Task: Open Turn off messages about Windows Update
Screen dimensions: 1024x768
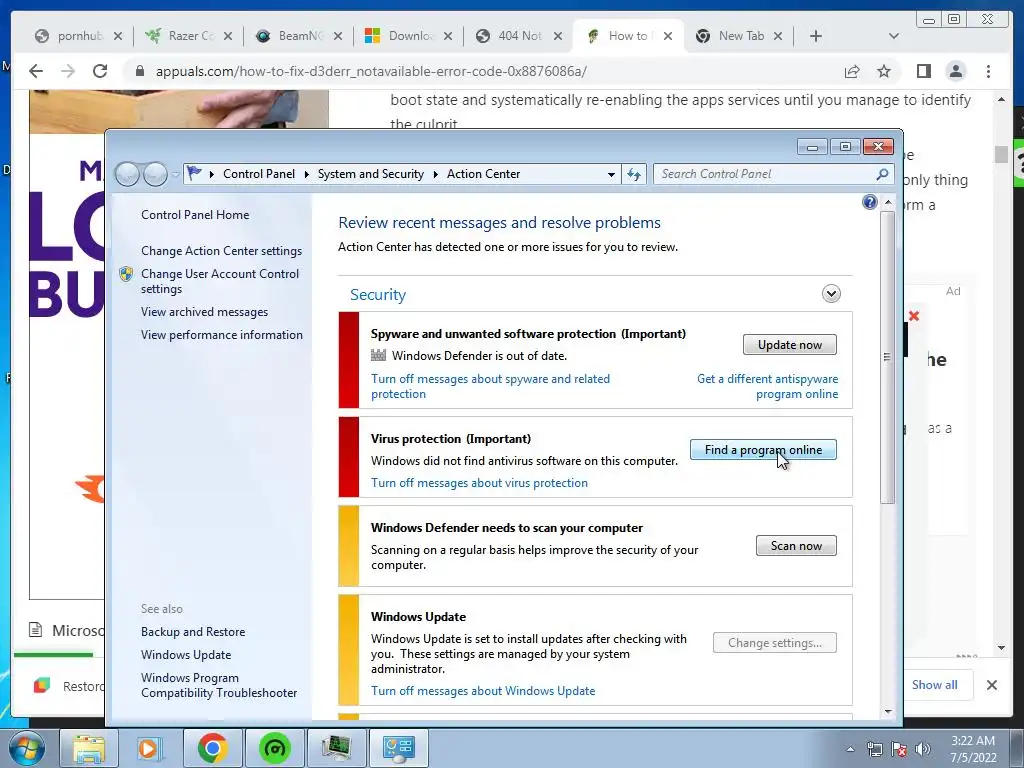Action: 483,691
